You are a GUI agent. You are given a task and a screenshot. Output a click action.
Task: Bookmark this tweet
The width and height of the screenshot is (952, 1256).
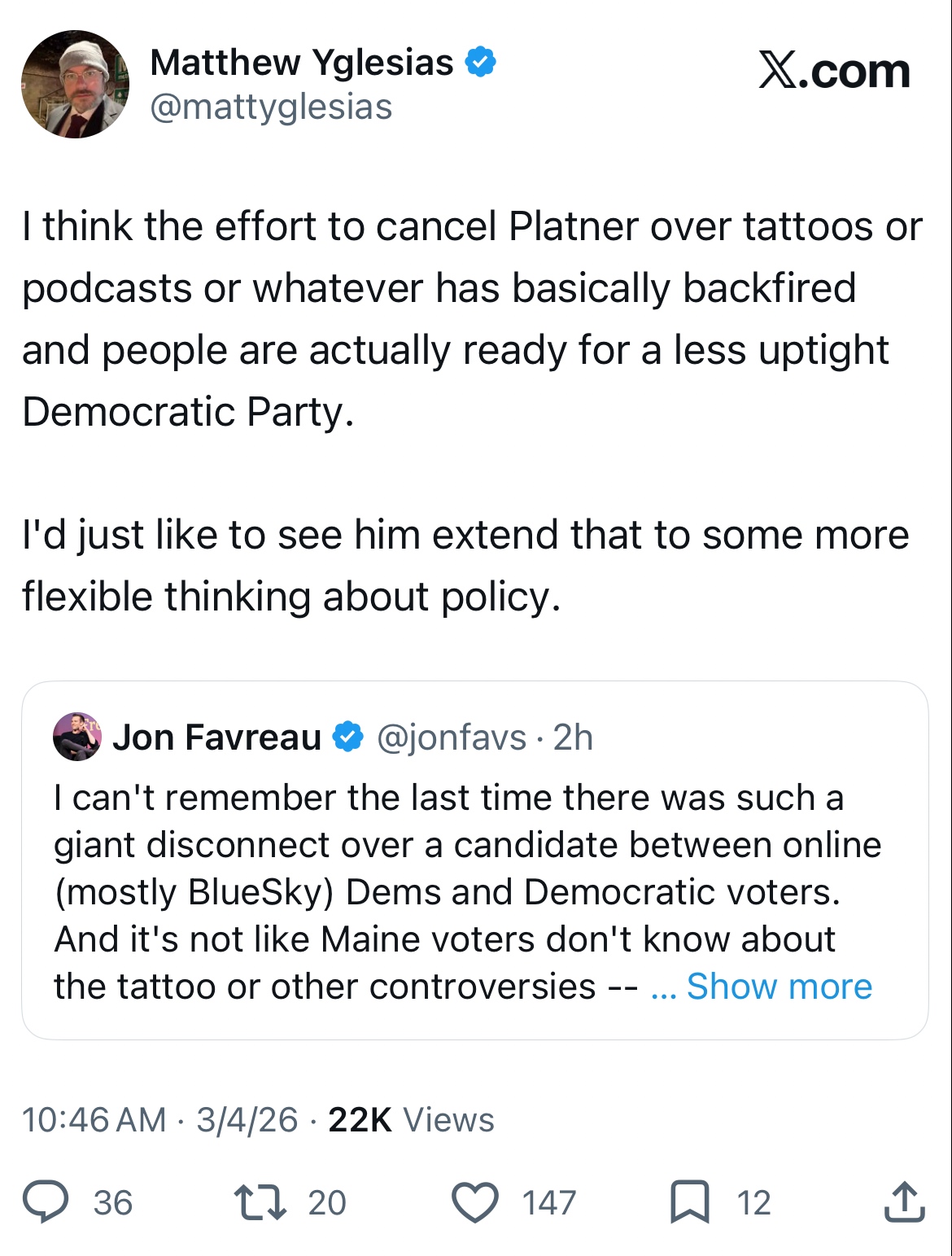coord(689,1202)
